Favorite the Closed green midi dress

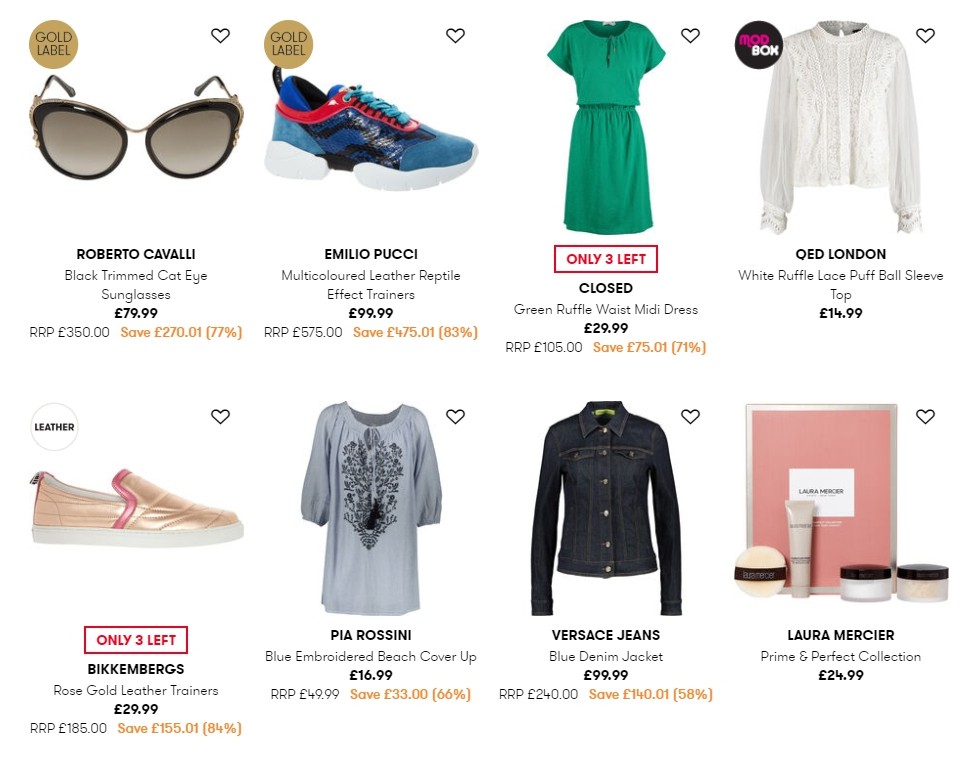click(690, 35)
